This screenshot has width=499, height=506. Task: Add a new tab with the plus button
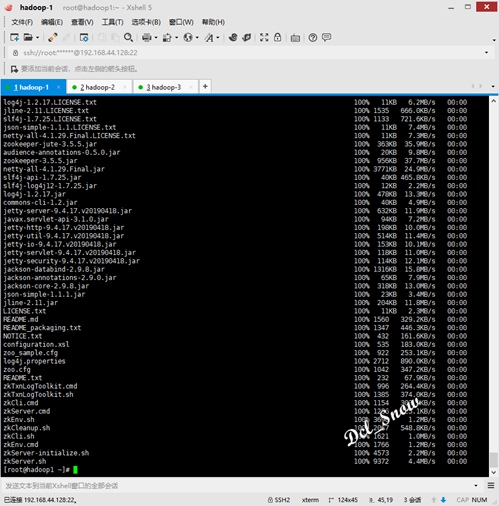point(205,87)
